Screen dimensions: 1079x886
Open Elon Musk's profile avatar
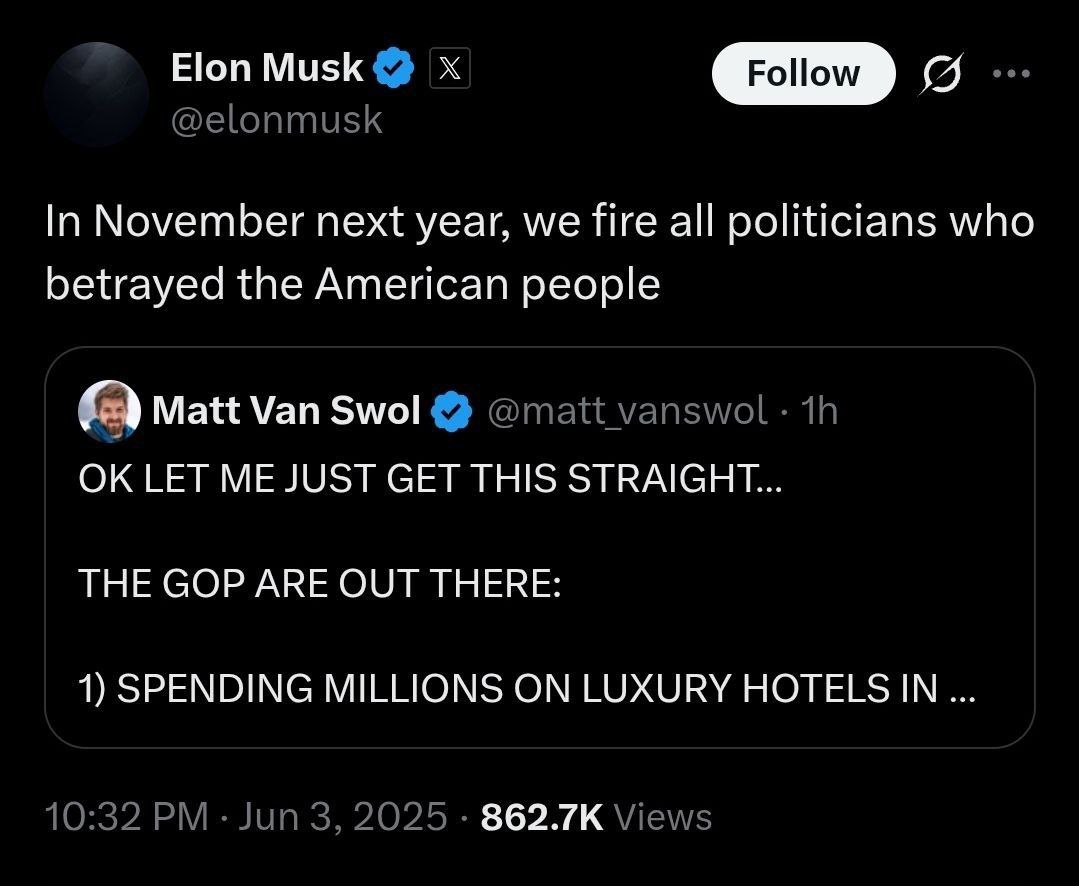(x=97, y=94)
